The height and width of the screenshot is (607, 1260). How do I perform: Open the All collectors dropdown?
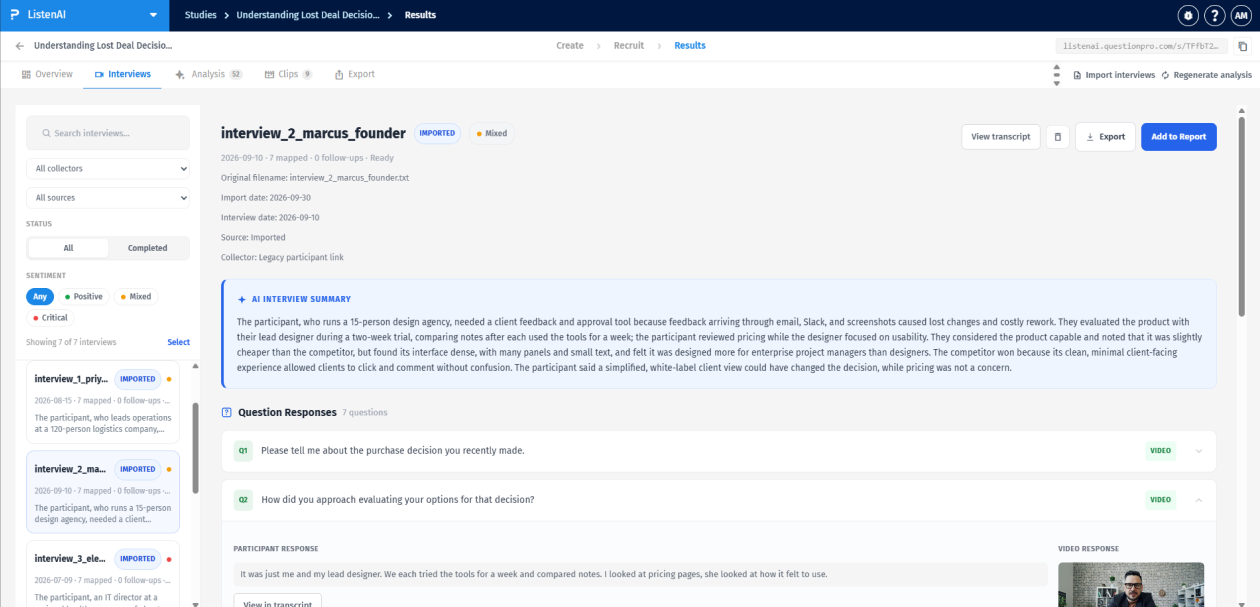tap(108, 169)
